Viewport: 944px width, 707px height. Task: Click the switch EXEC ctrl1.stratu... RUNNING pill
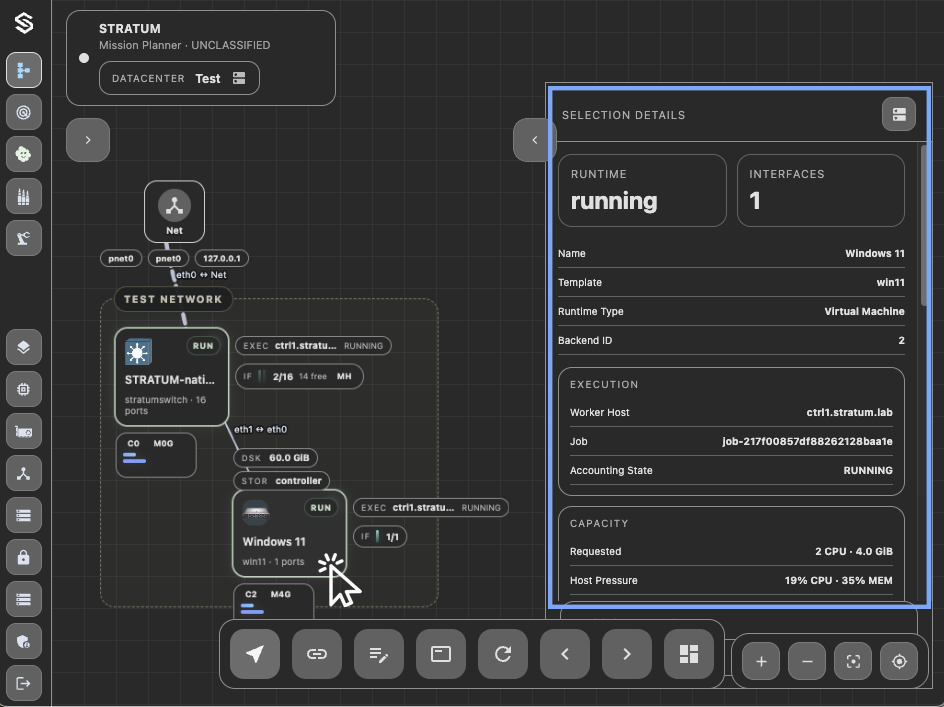coord(313,346)
